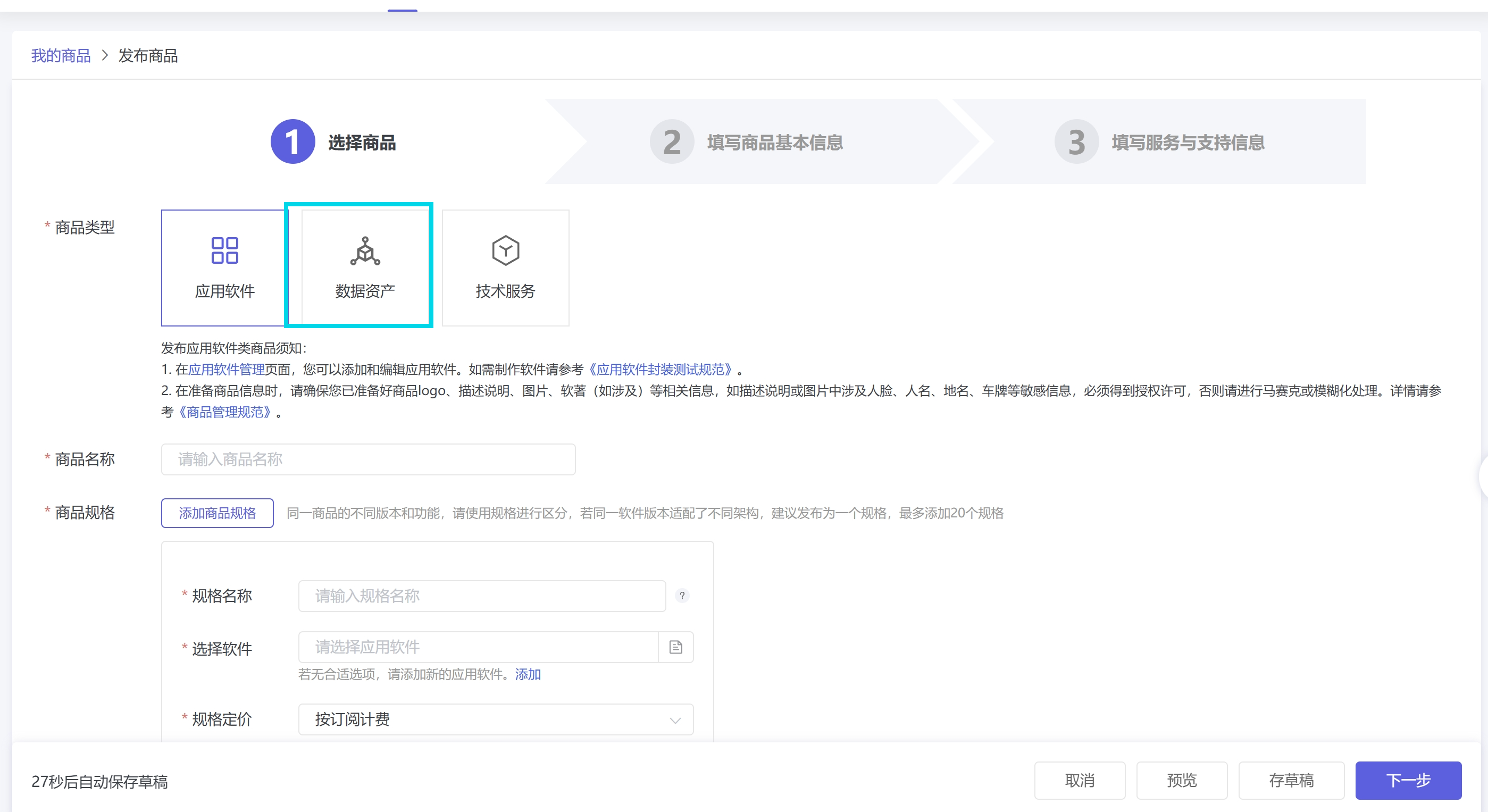Click the 应用软件 four-squares icon
The height and width of the screenshot is (812, 1488).
point(225,250)
